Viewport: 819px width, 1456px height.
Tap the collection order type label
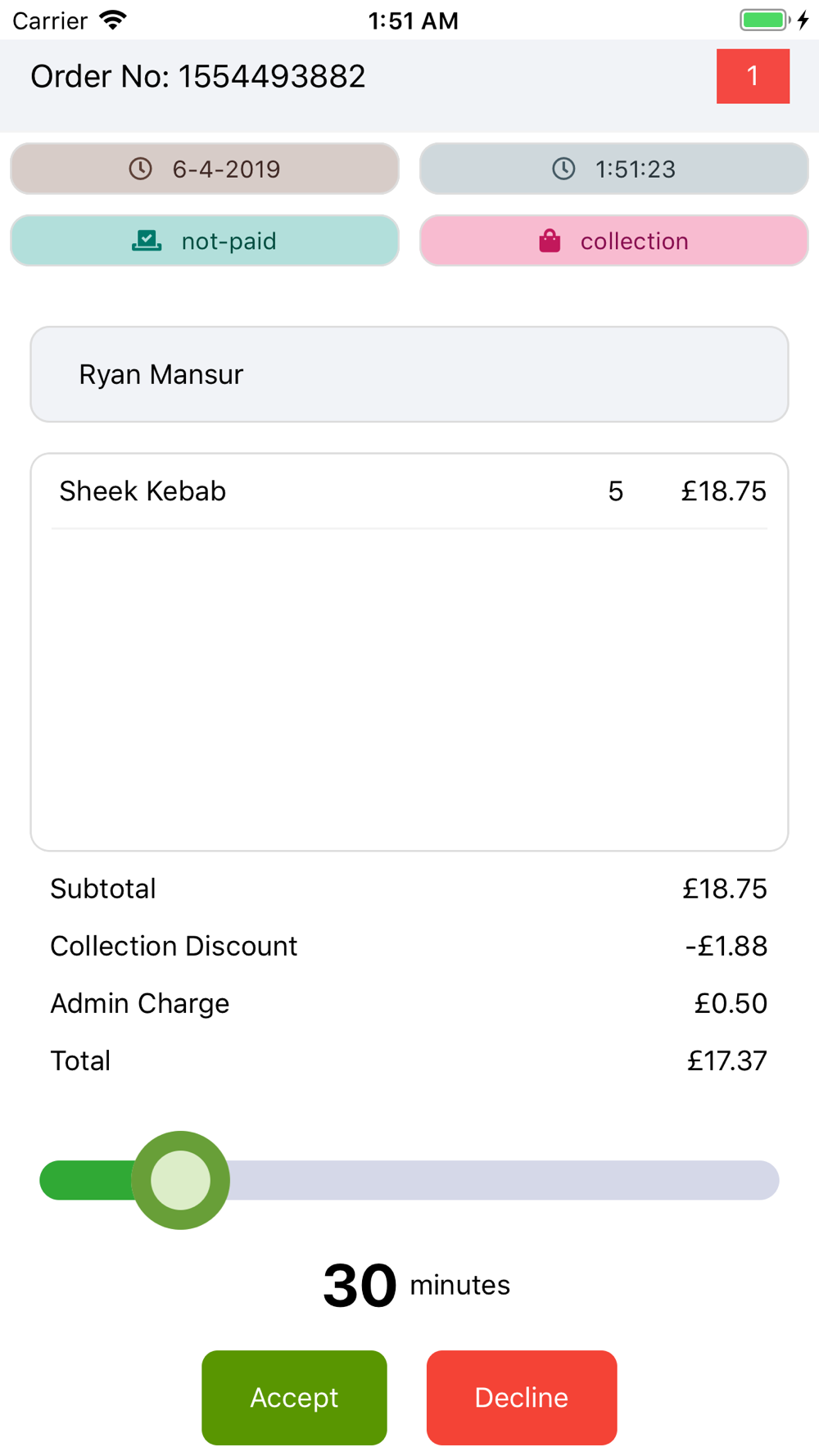click(634, 241)
